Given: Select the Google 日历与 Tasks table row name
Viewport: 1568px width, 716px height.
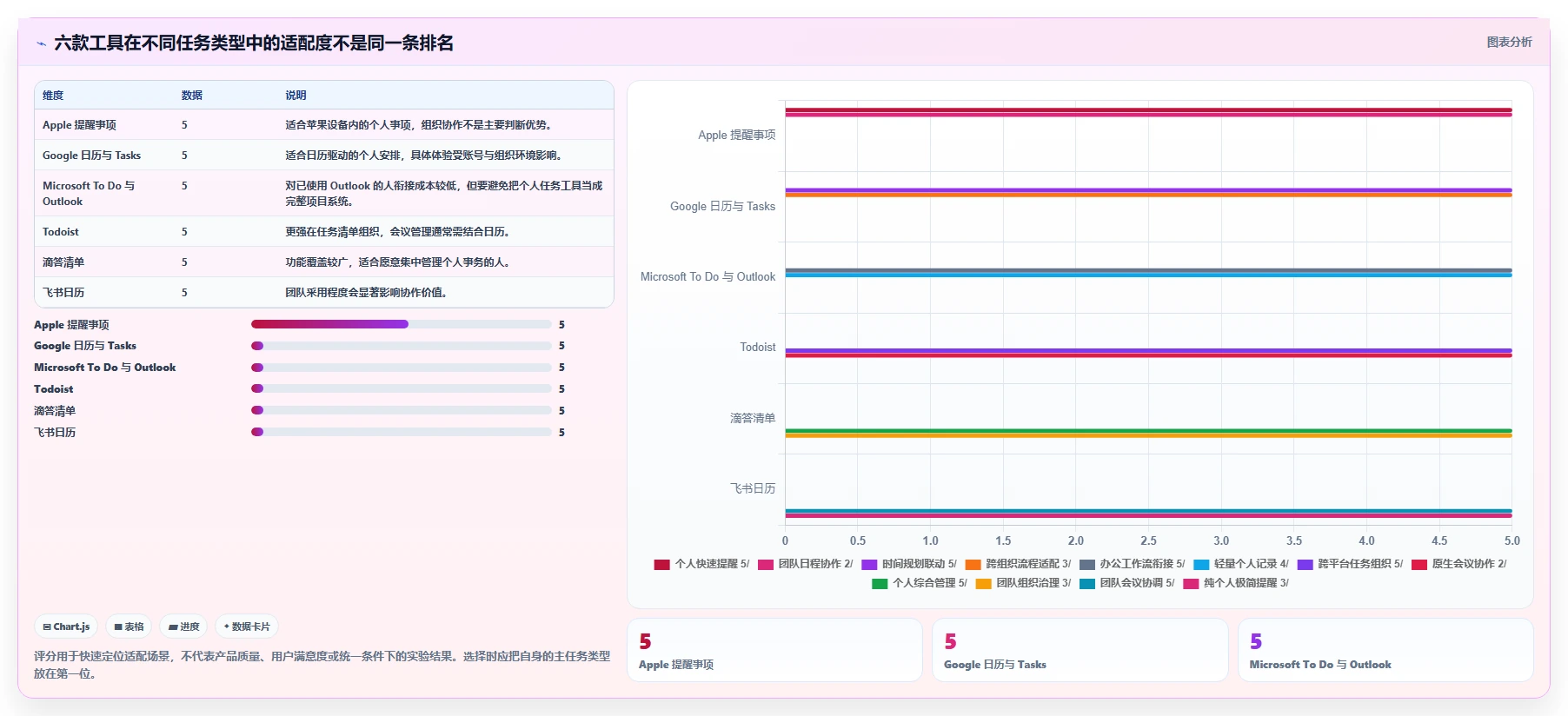Looking at the screenshot, I should pos(91,156).
